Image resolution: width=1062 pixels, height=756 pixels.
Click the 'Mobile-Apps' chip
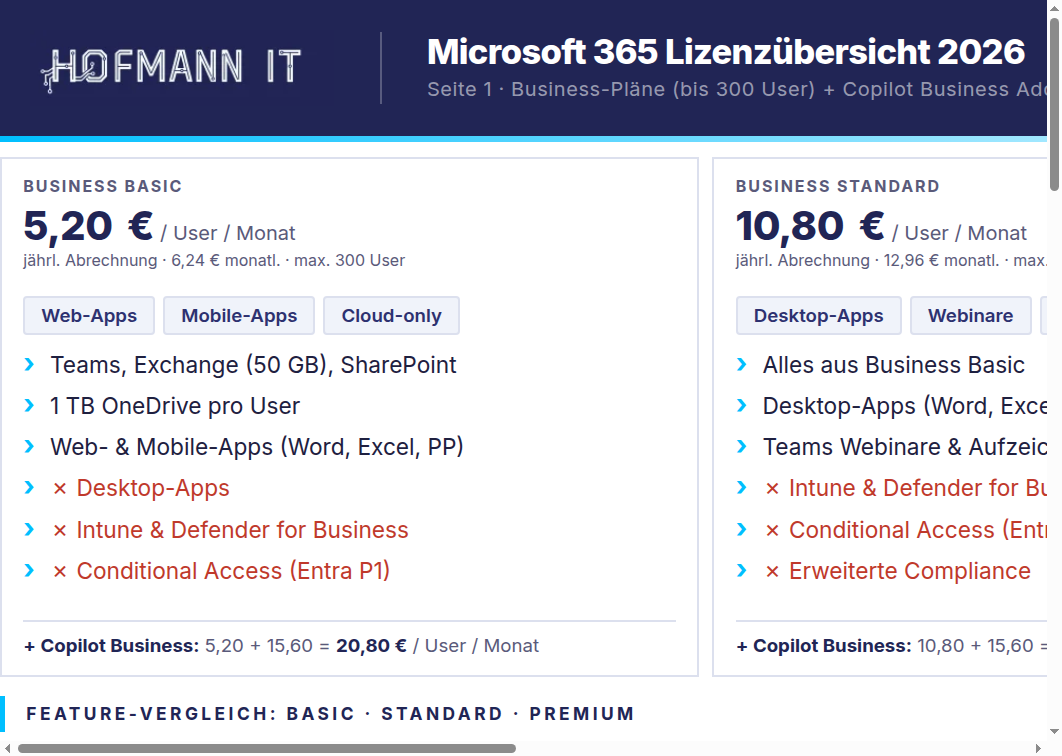click(238, 315)
